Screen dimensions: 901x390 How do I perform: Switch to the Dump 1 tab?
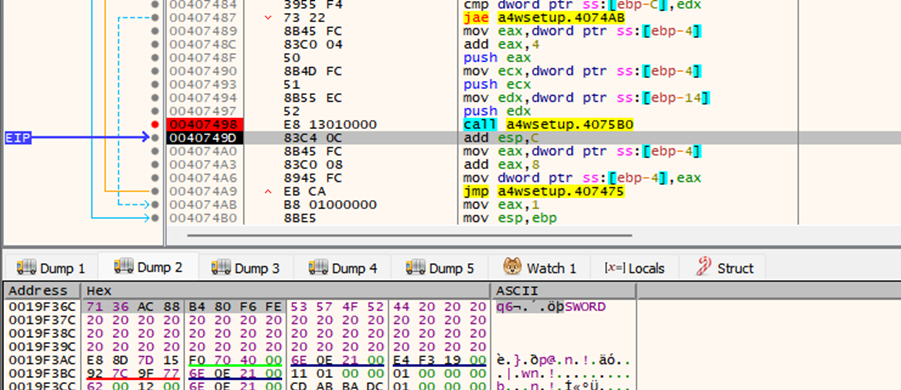pos(51,268)
